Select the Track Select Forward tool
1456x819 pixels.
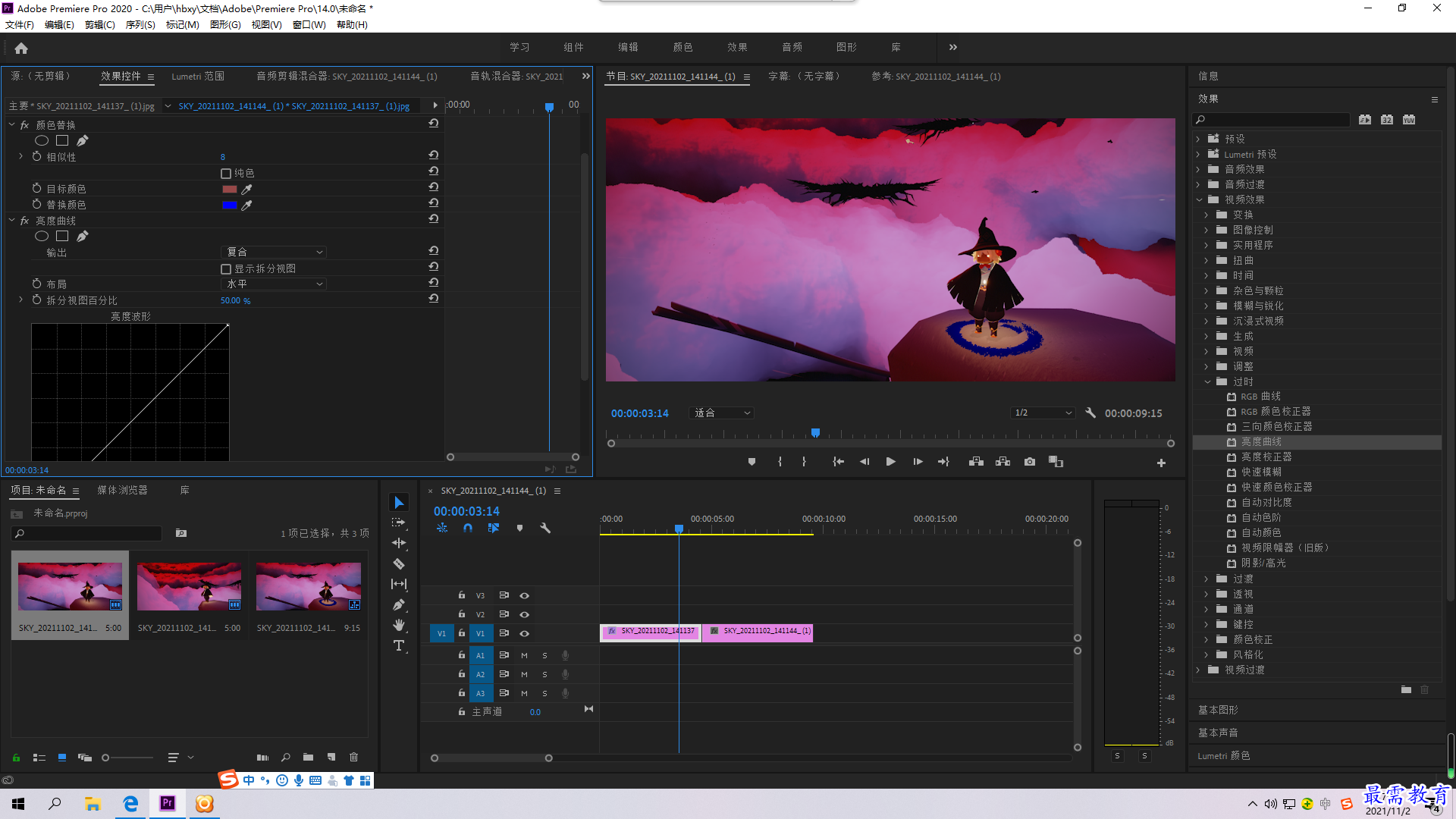[399, 522]
